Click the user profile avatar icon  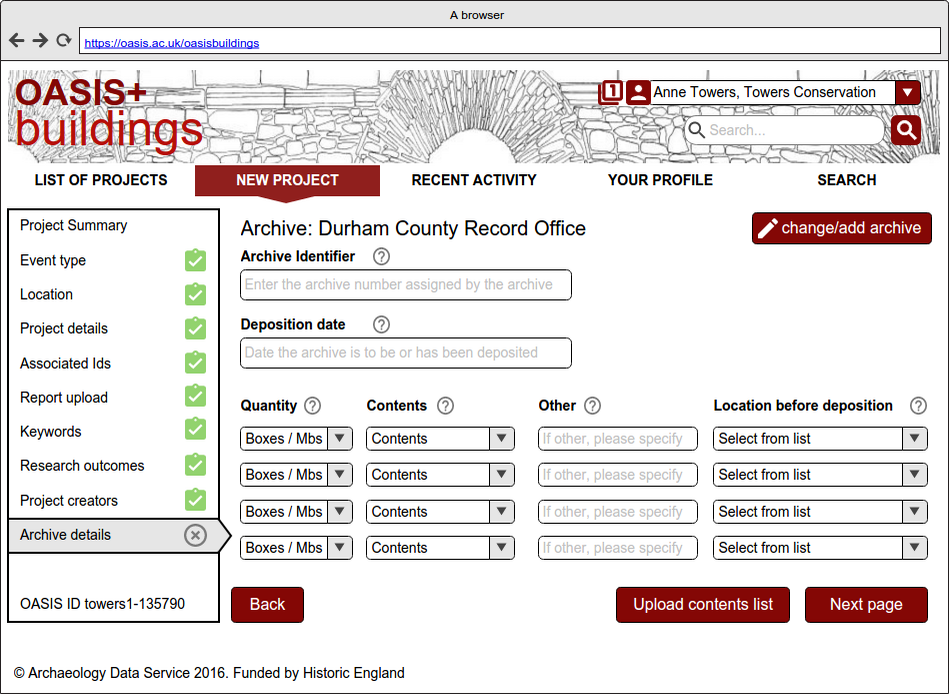[638, 93]
